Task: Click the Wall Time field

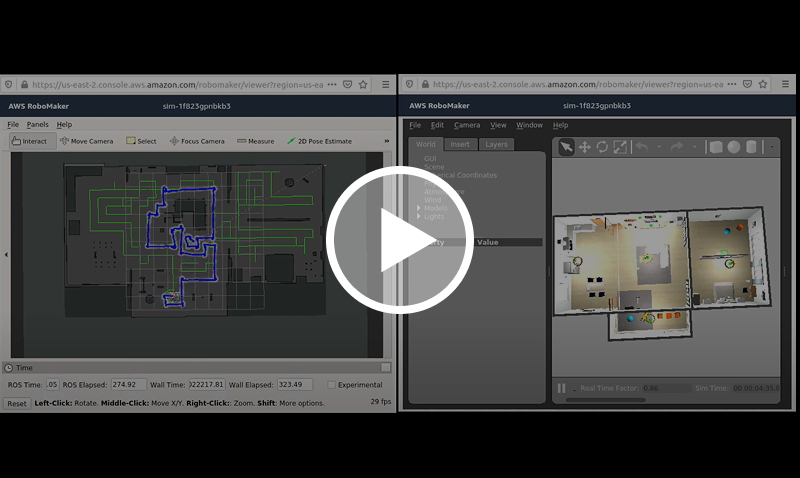Action: 207,385
